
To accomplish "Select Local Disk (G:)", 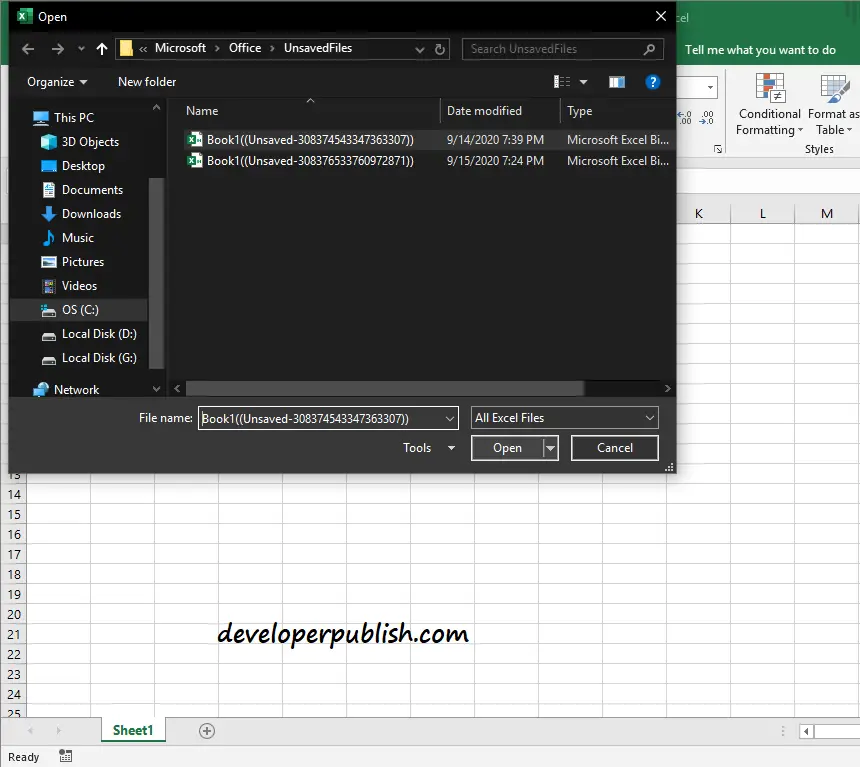I will point(99,358).
